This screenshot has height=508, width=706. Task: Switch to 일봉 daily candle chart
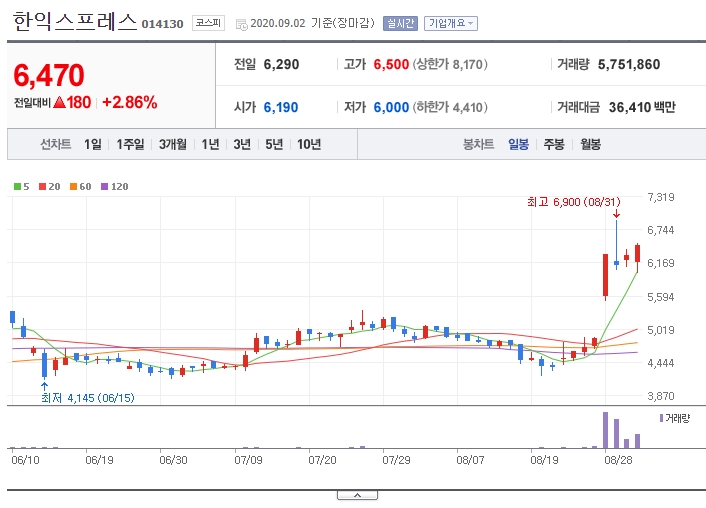[x=518, y=144]
